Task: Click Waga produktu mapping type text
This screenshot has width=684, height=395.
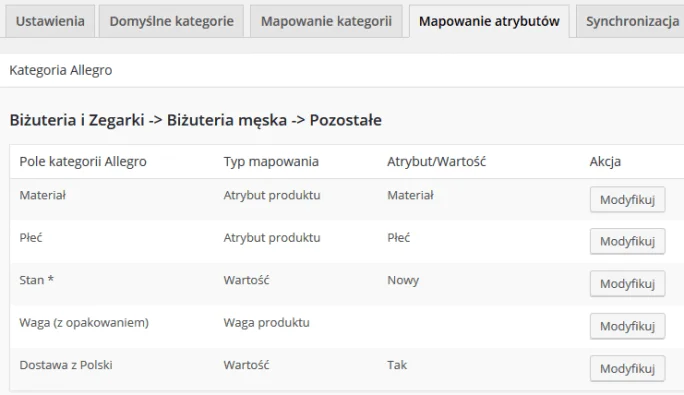Action: pyautogui.click(x=267, y=323)
